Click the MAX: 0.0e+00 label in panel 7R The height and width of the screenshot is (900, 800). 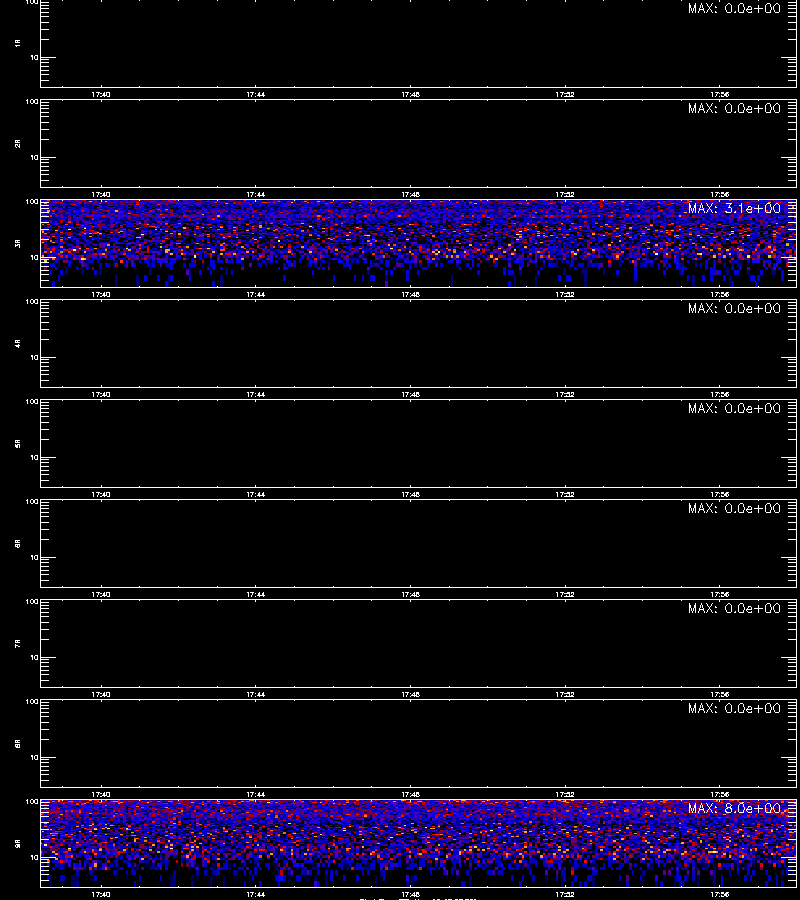(x=734, y=608)
